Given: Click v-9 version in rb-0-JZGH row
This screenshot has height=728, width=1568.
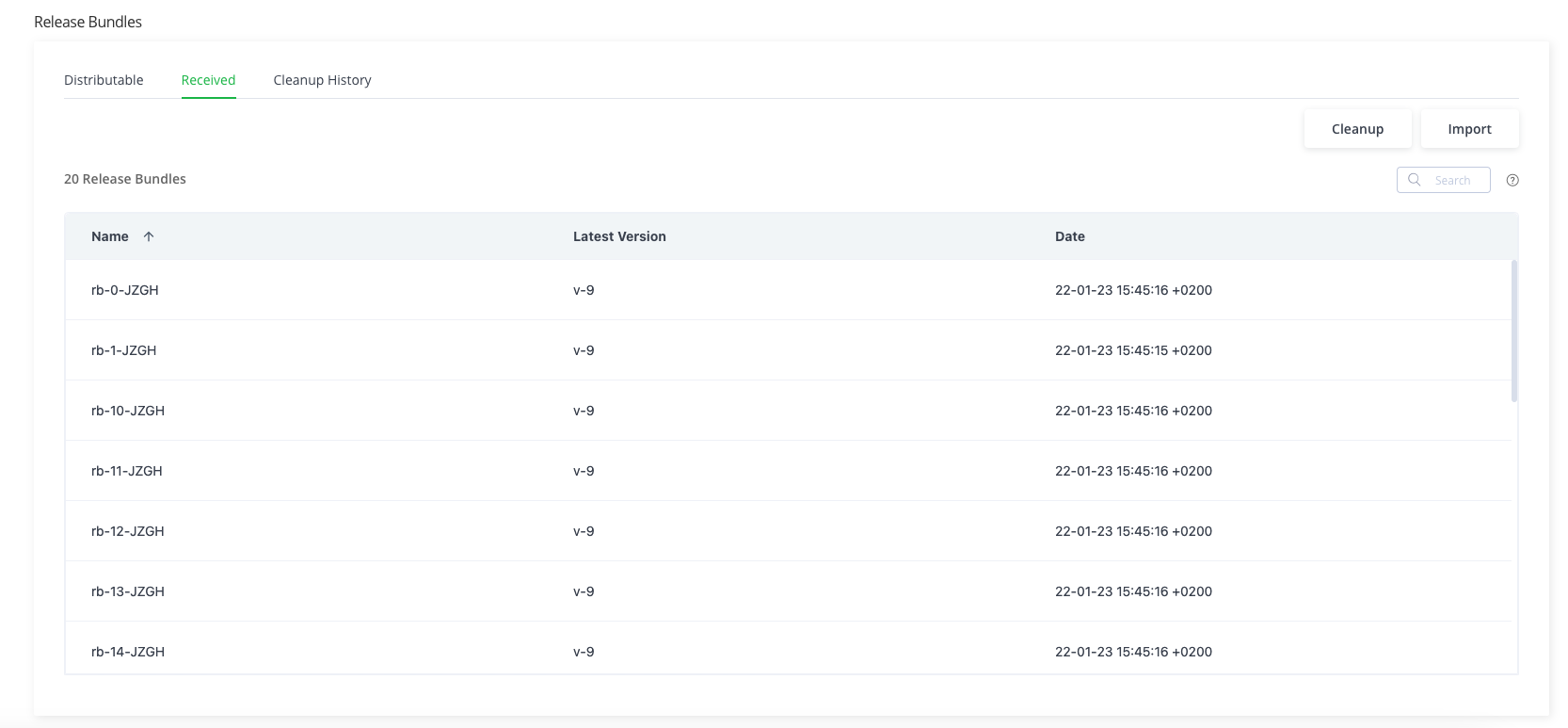Looking at the screenshot, I should click(x=584, y=290).
